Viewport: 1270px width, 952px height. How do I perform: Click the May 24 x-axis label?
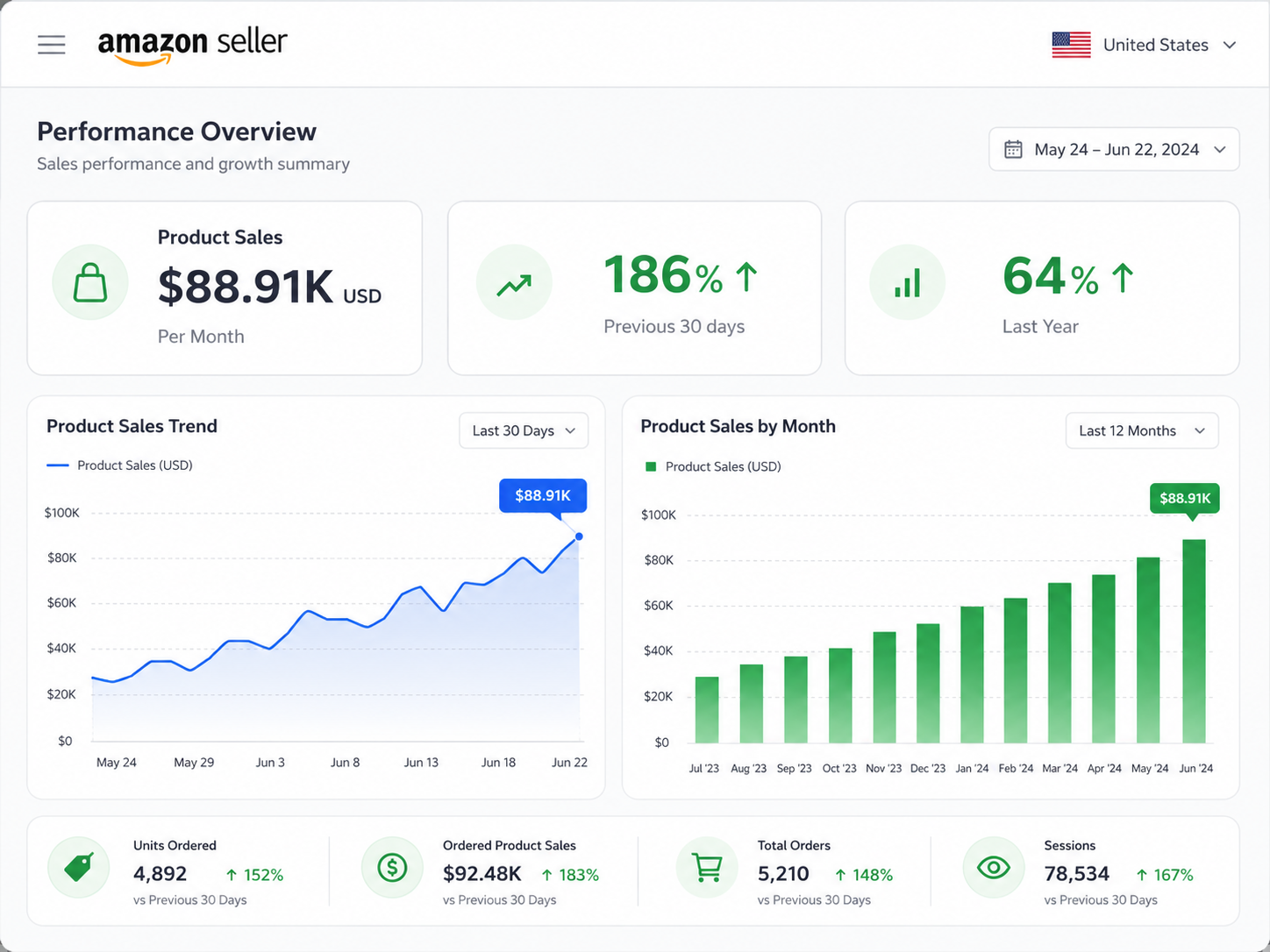pyautogui.click(x=116, y=763)
